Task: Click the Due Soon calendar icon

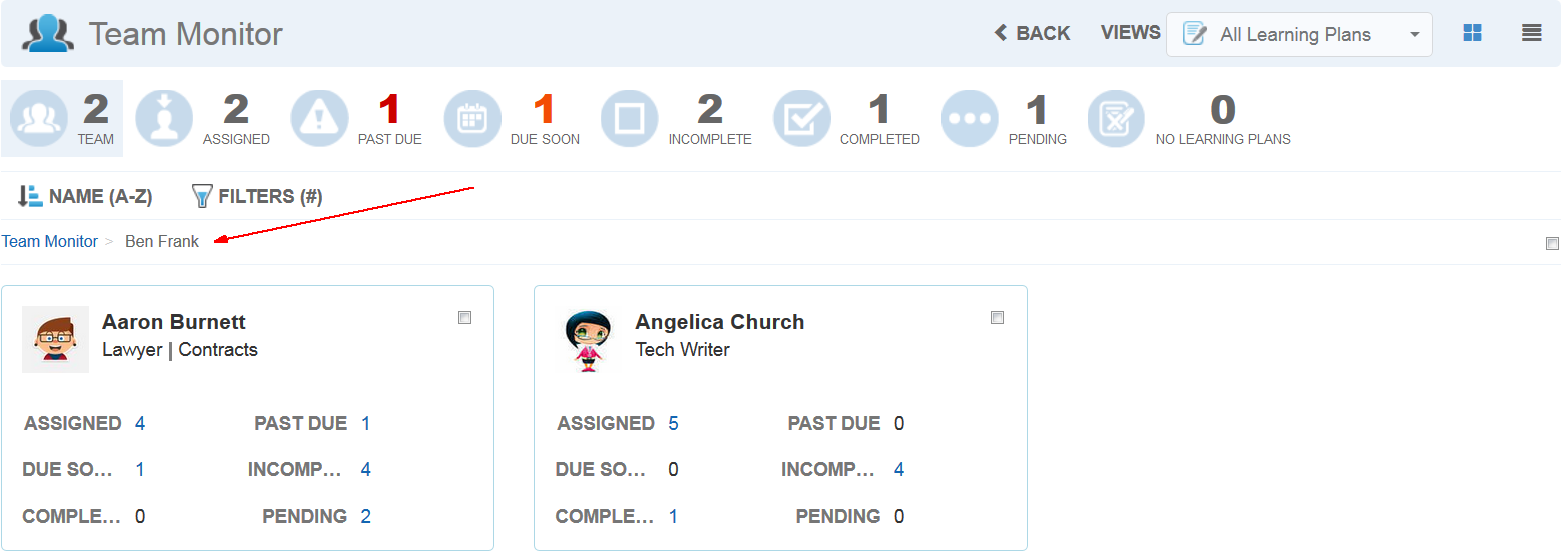Action: point(472,119)
